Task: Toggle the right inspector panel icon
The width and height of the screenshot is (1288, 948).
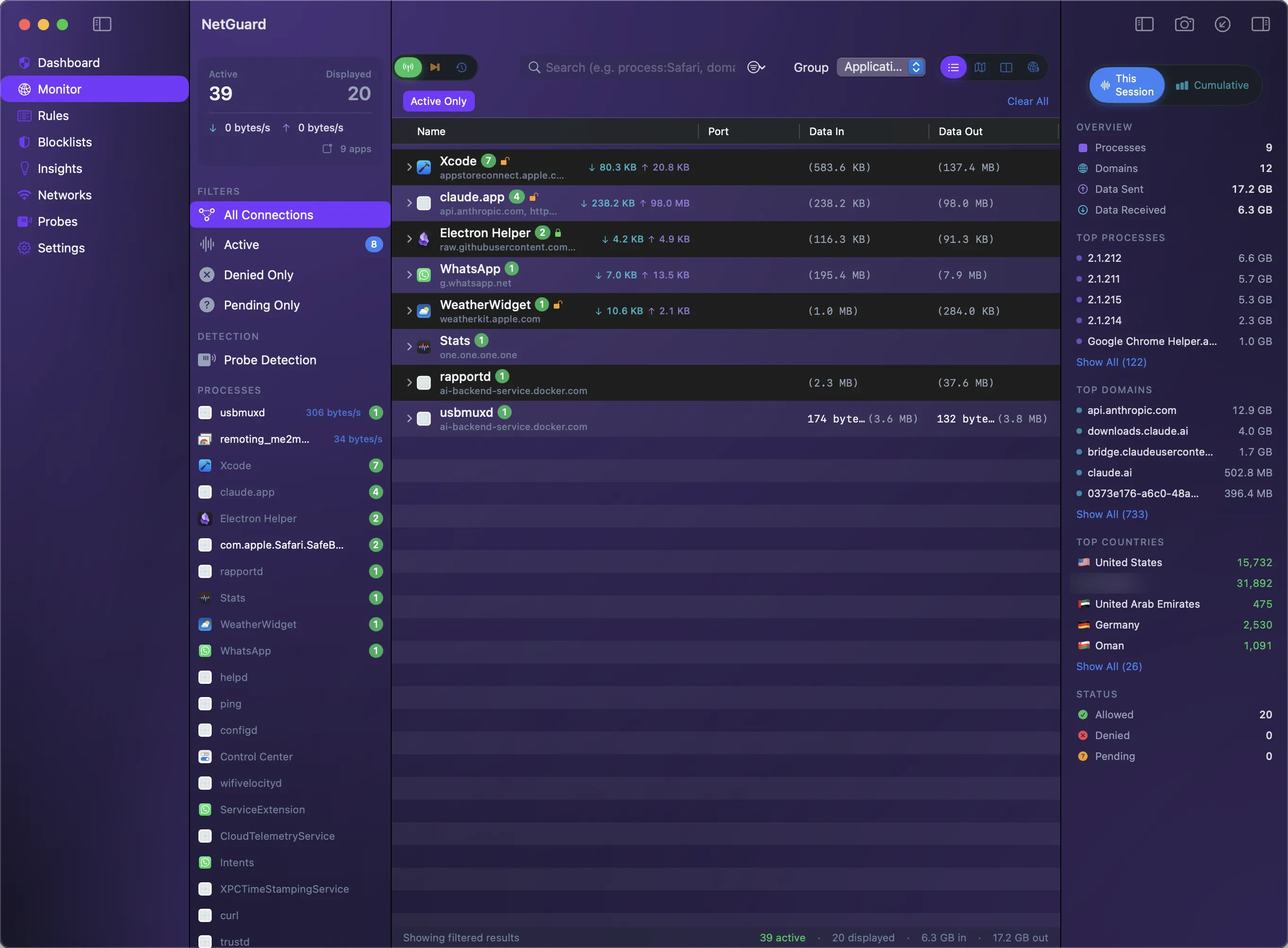Action: pyautogui.click(x=1261, y=24)
